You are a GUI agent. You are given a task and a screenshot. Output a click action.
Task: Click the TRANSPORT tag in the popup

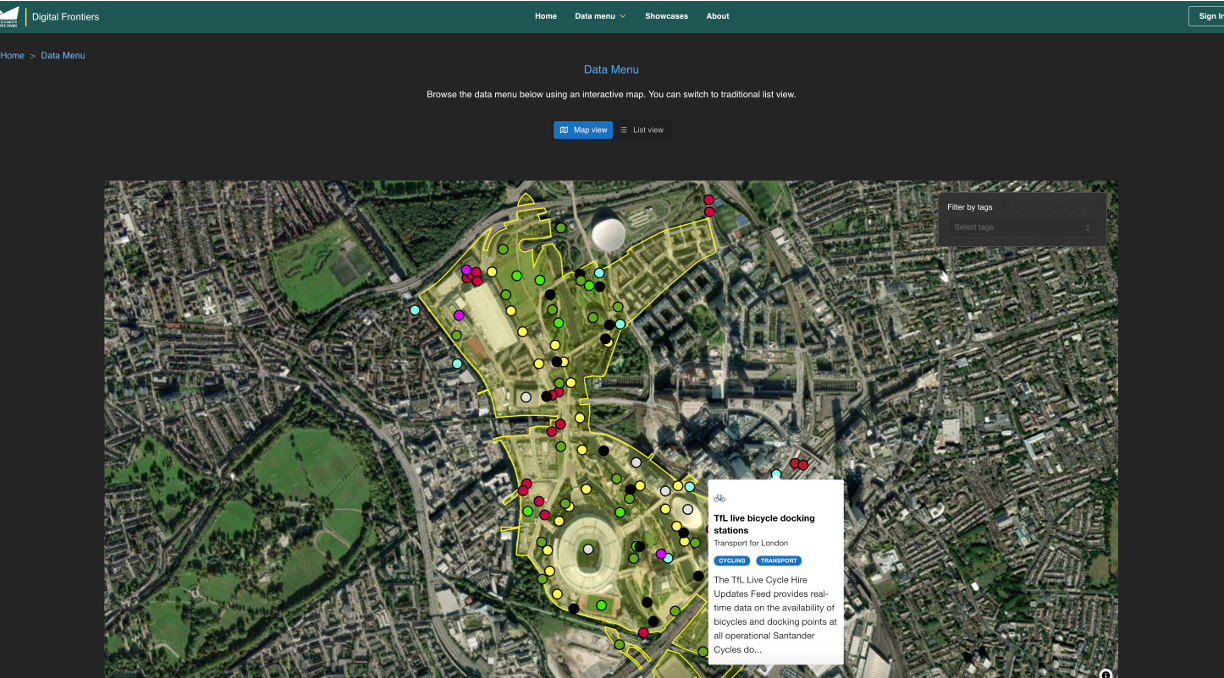(x=779, y=561)
